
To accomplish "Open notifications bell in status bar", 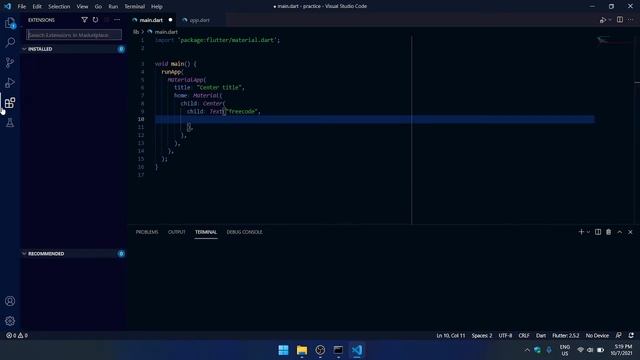I will (x=631, y=335).
